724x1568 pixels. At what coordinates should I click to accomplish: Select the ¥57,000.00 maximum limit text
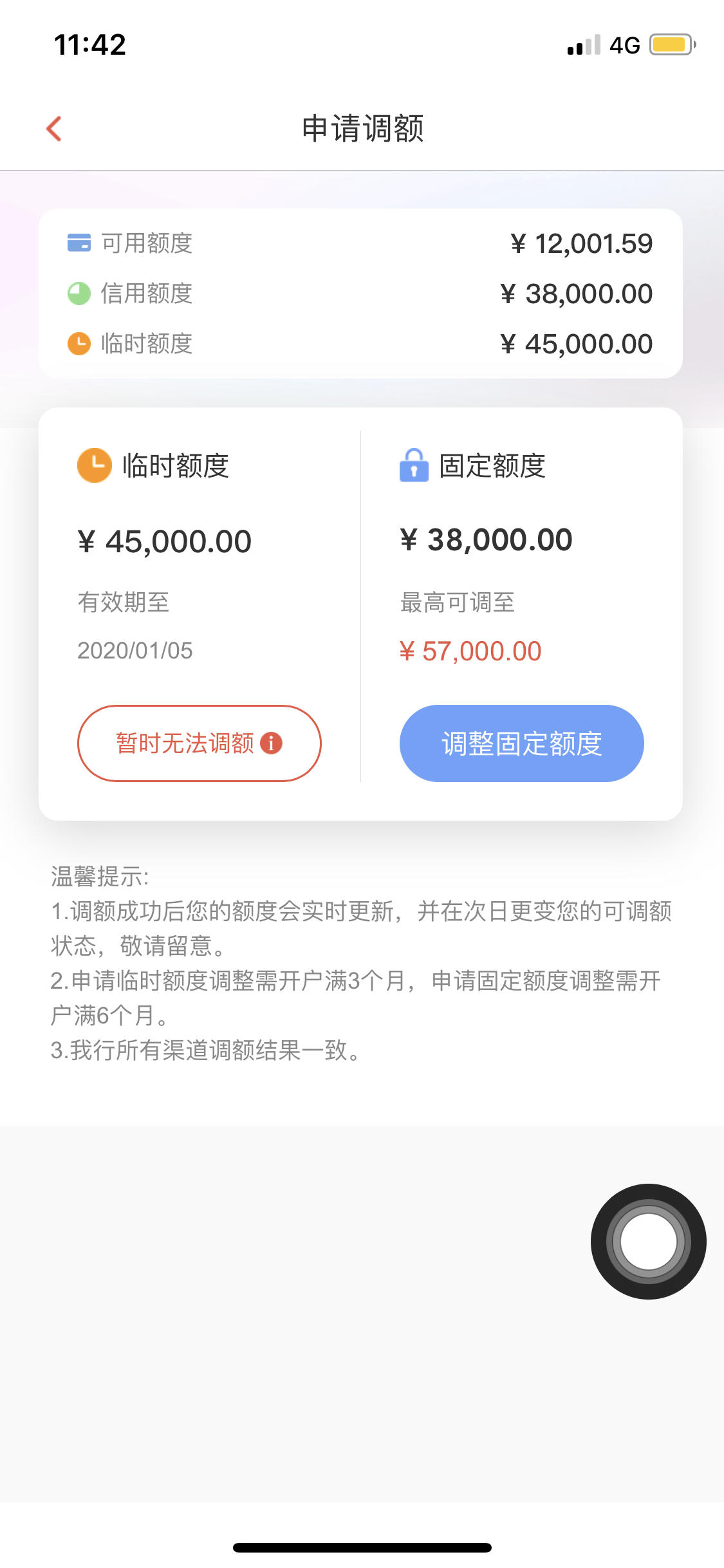point(470,651)
